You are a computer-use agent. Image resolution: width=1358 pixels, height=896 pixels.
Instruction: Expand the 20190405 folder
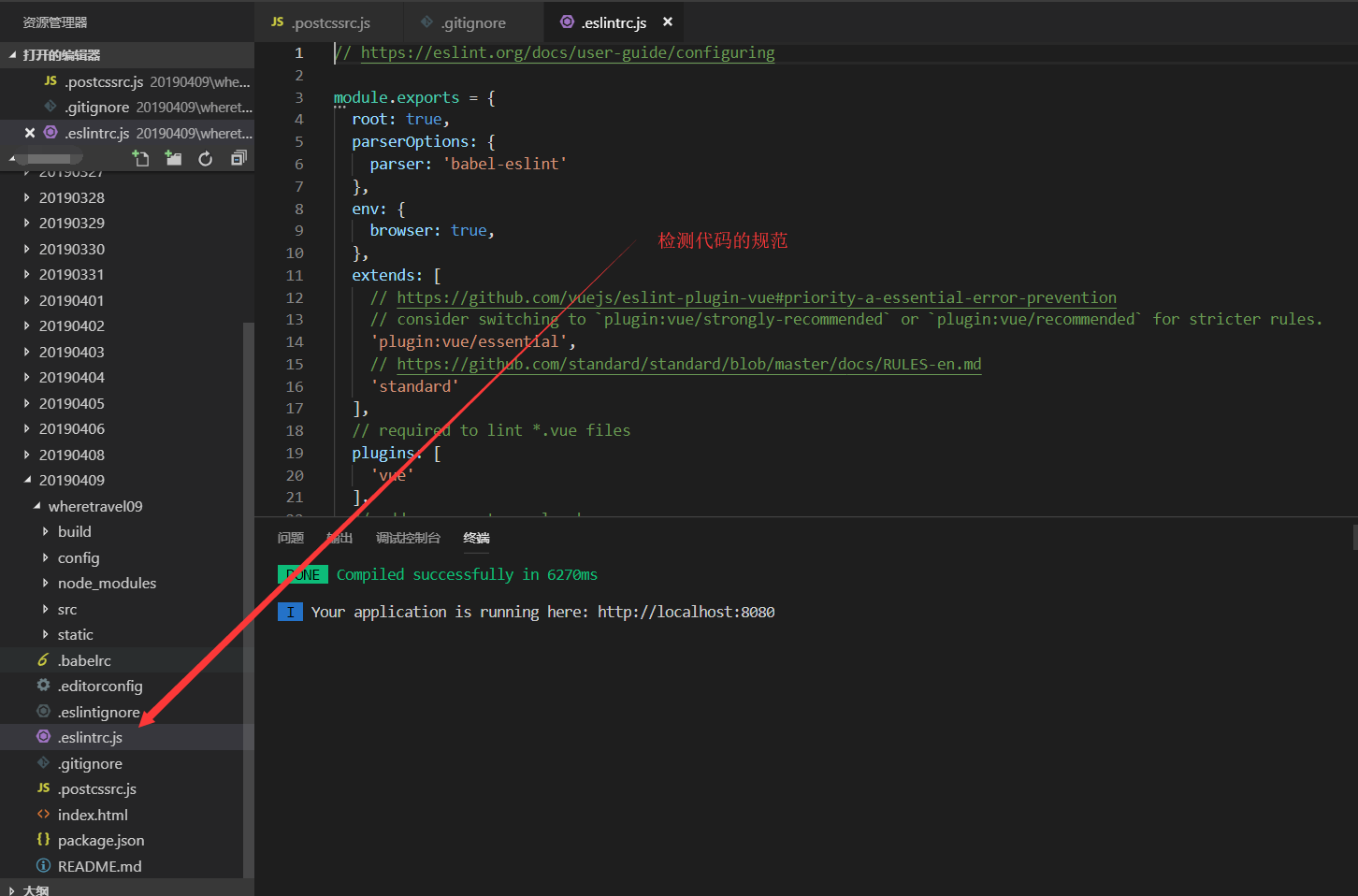(127, 403)
